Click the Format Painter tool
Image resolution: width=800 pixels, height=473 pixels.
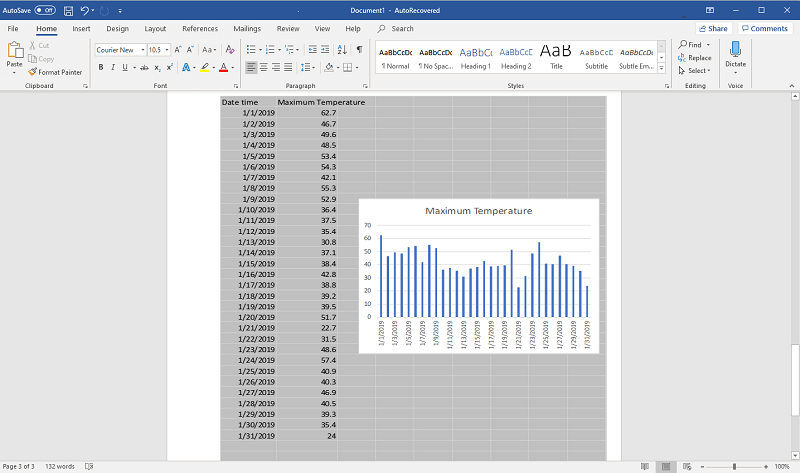(x=55, y=72)
